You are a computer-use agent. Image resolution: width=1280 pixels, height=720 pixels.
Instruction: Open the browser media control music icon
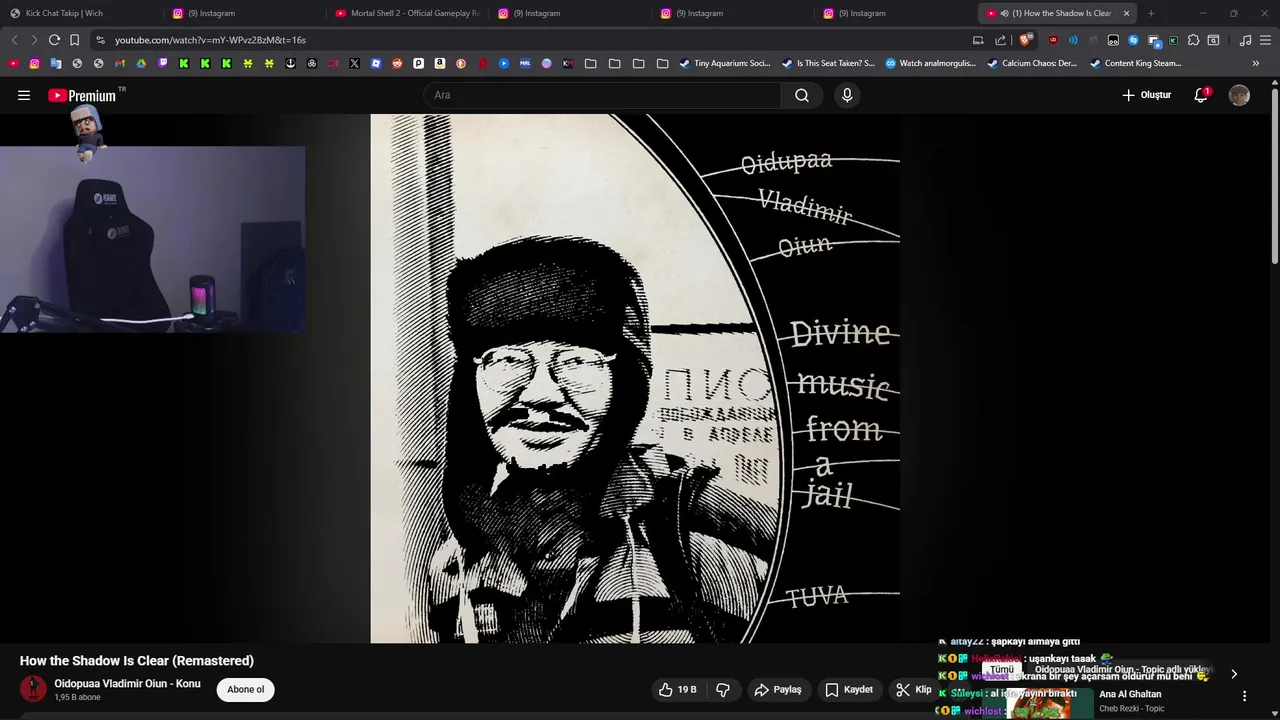coord(1245,40)
